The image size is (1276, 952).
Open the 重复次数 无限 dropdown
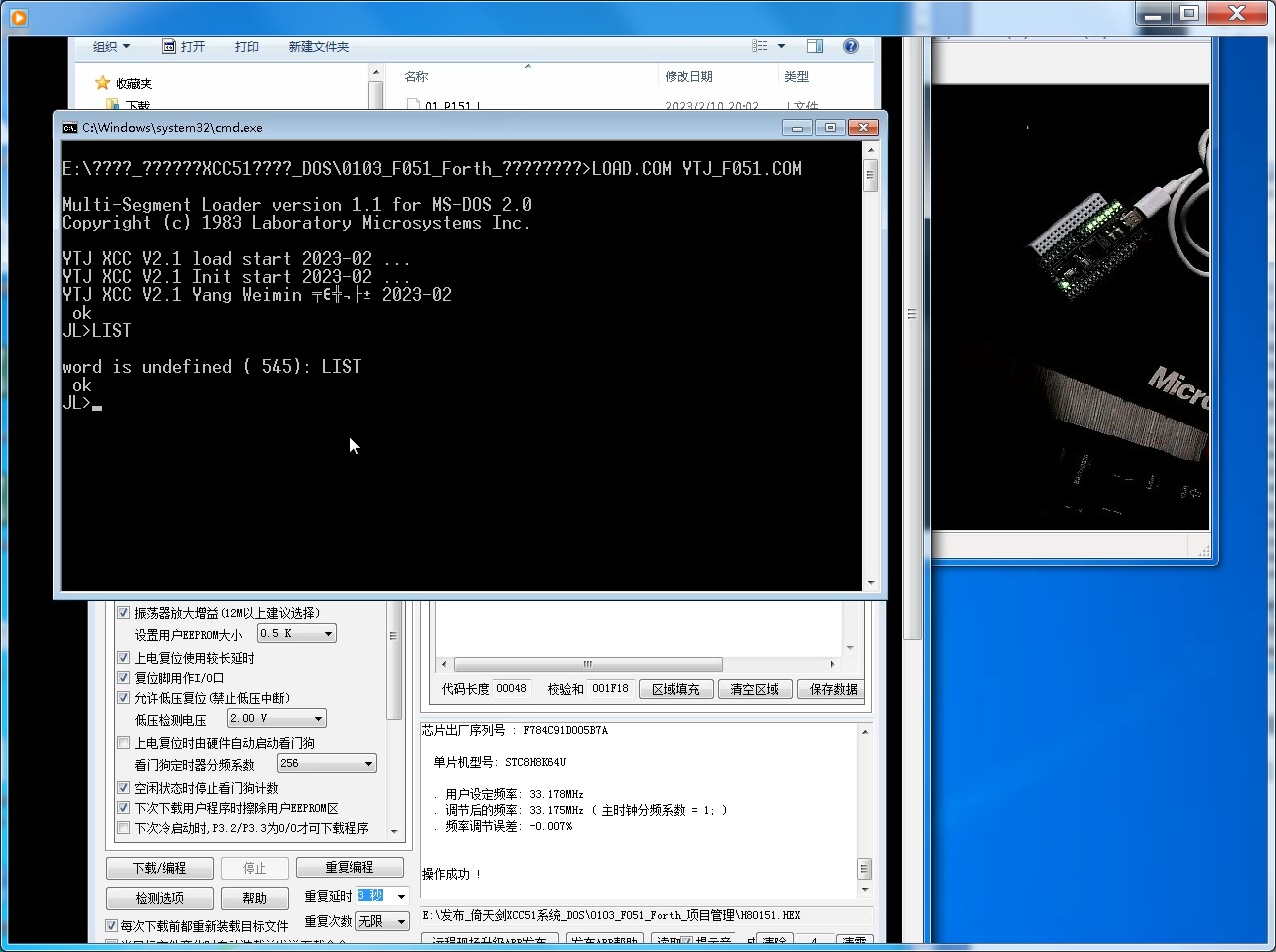tap(383, 921)
